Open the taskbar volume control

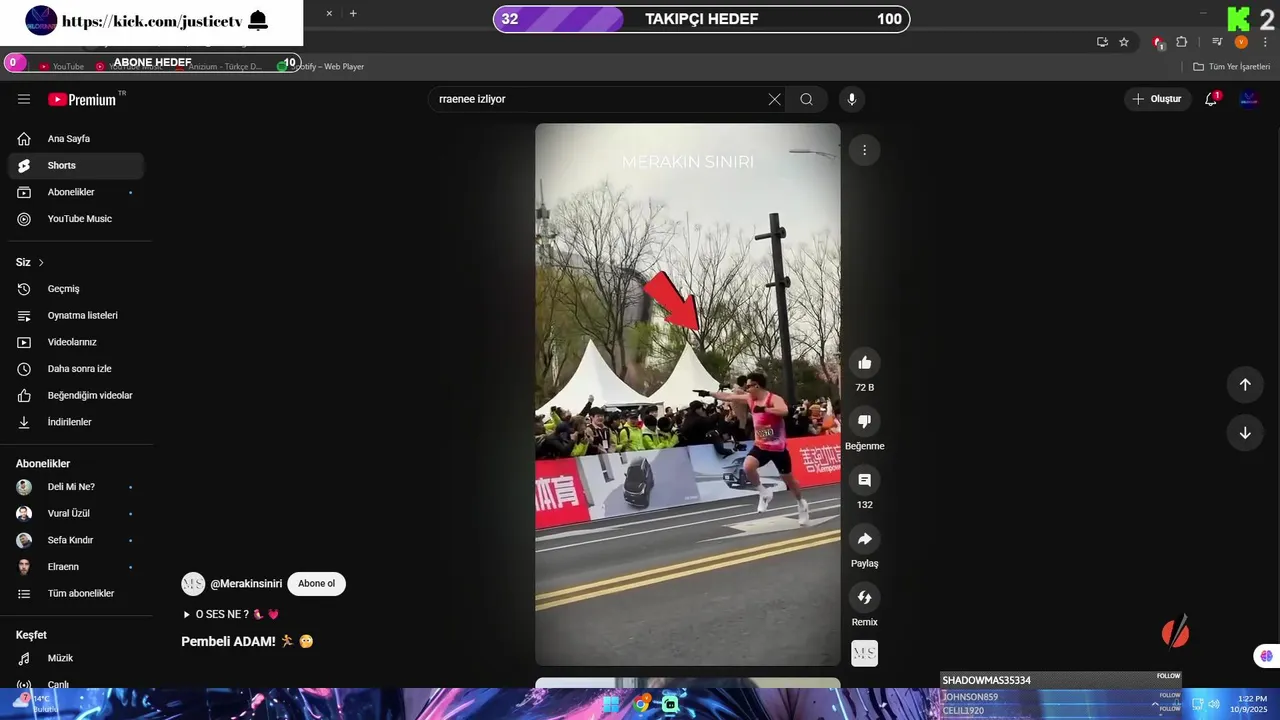tap(1213, 704)
